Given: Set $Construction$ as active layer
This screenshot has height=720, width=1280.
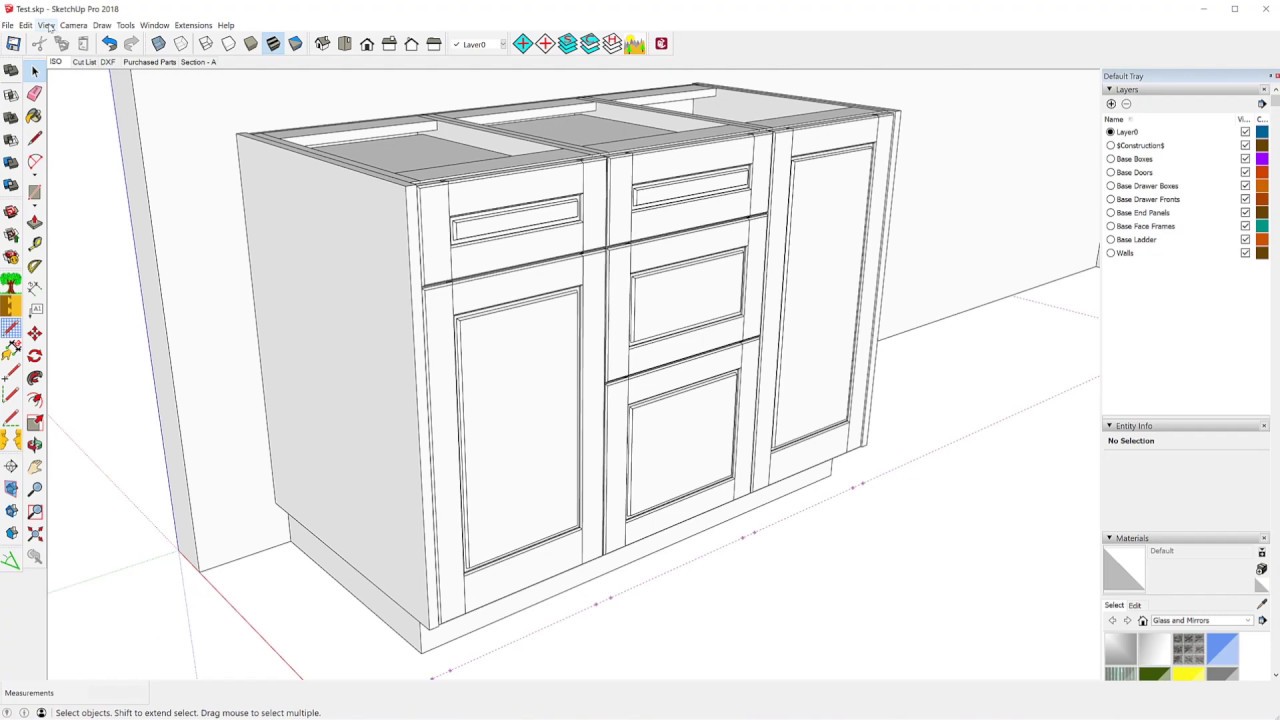Looking at the screenshot, I should click(x=1111, y=145).
